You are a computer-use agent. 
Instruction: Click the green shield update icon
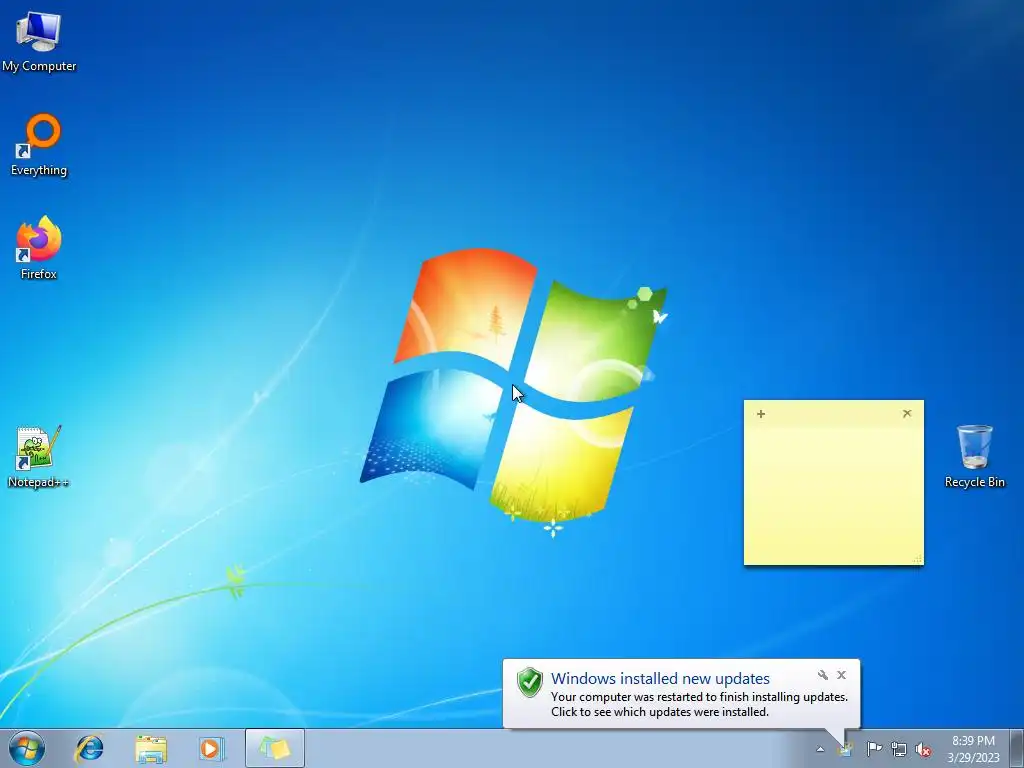pos(530,682)
